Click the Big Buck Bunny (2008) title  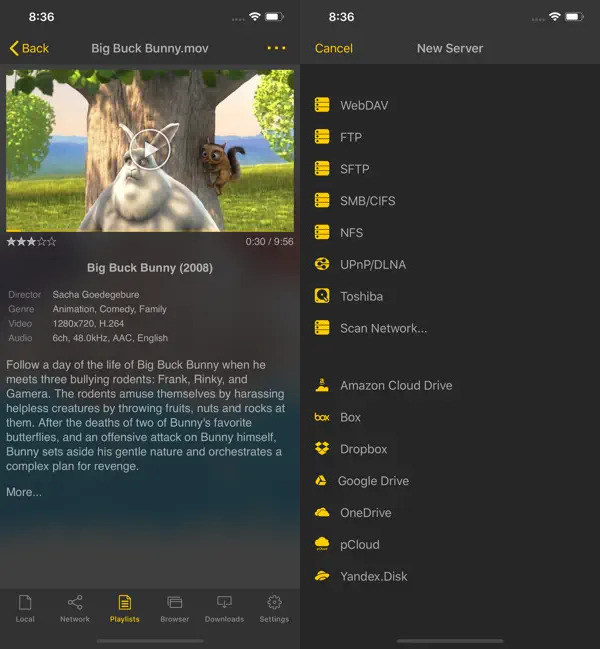pyautogui.click(x=150, y=268)
